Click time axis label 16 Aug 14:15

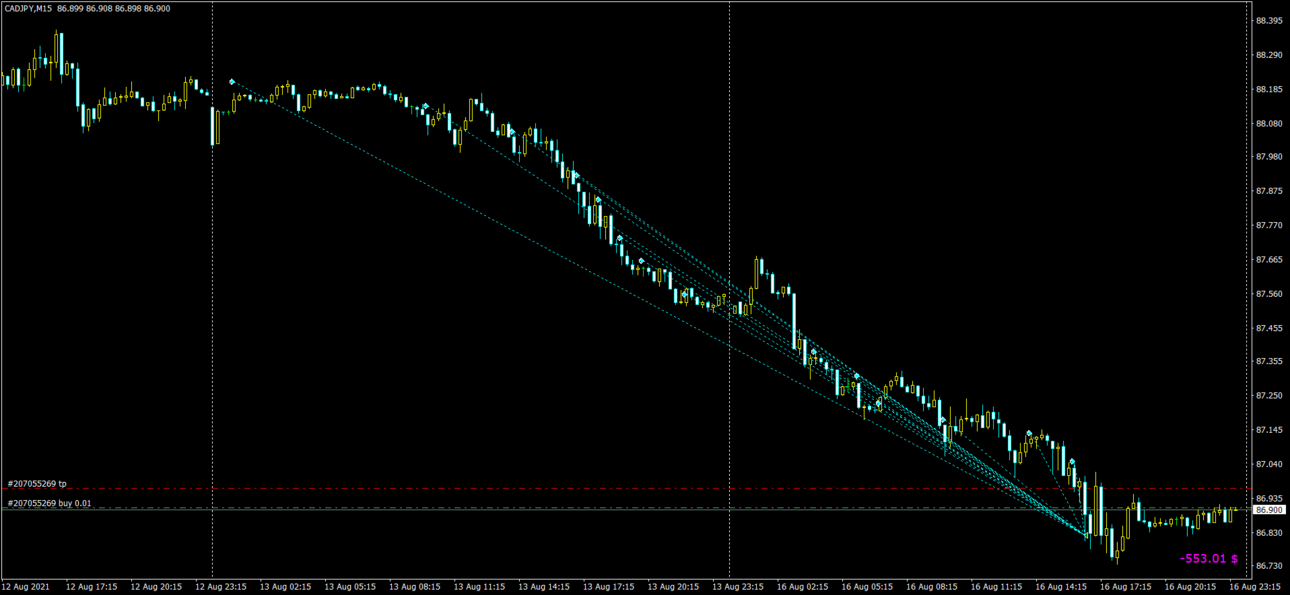(1060, 586)
